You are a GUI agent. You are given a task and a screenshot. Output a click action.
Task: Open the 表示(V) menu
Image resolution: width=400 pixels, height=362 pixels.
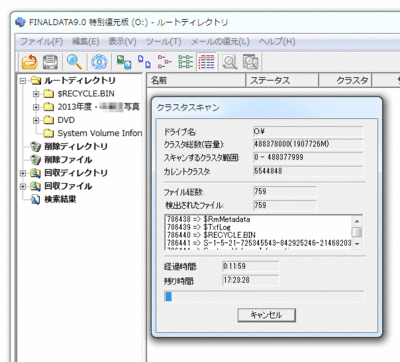tap(122, 42)
